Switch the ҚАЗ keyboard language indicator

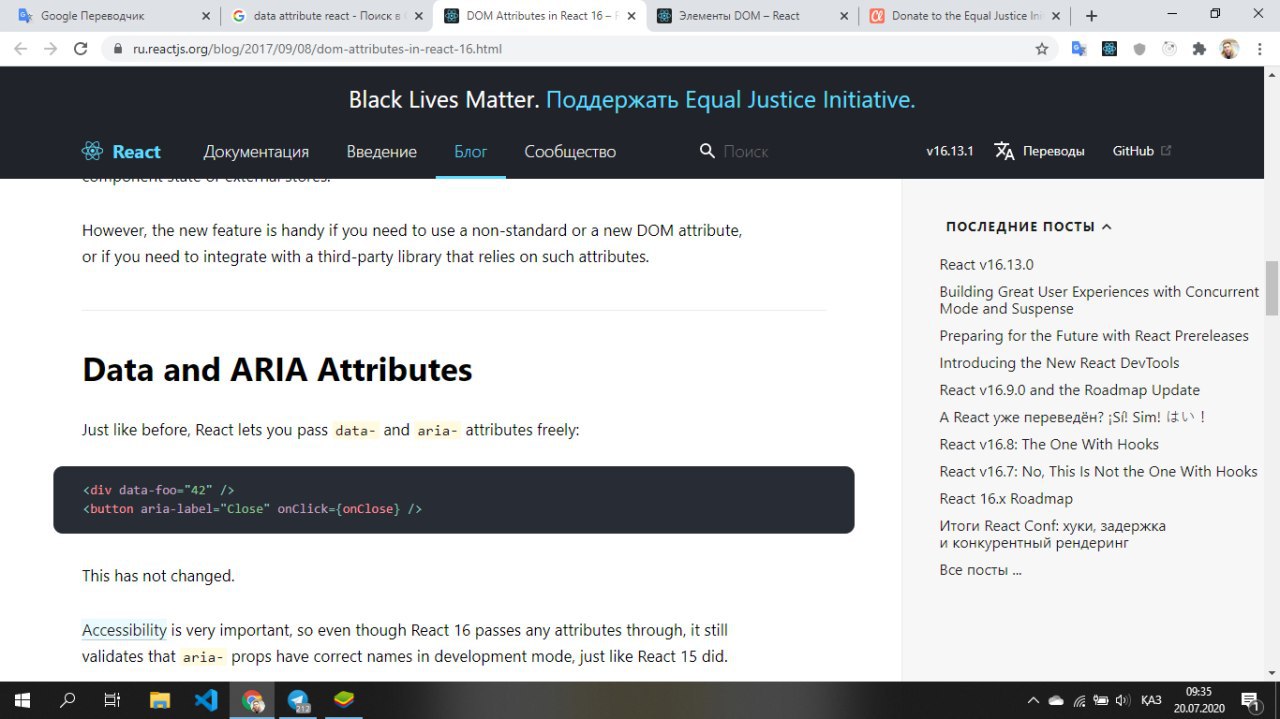point(1151,700)
